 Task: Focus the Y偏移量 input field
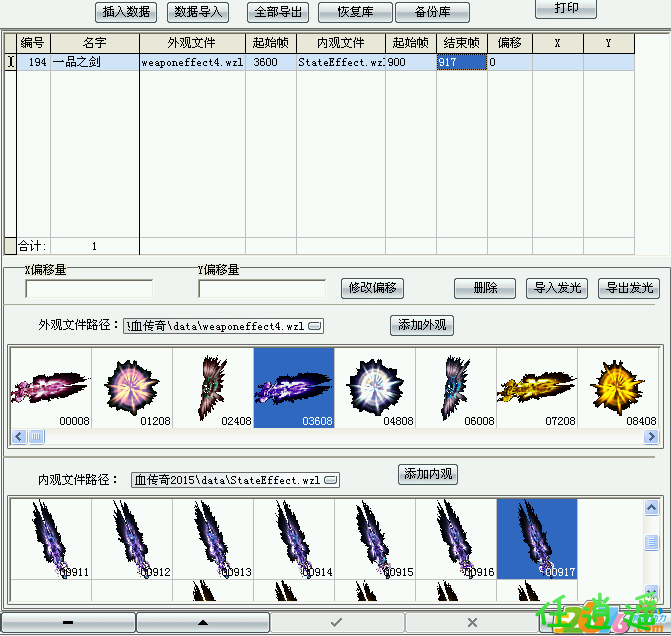pos(262,288)
